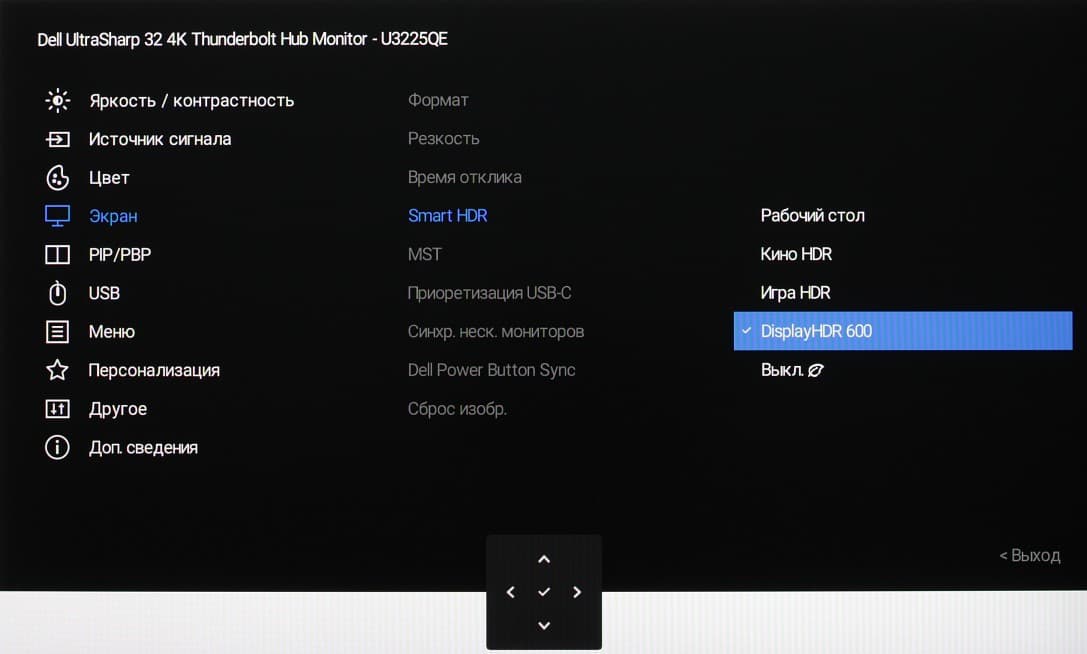Viewport: 1087px width, 654px height.
Task: Open the Другое entry
Action: tap(118, 409)
